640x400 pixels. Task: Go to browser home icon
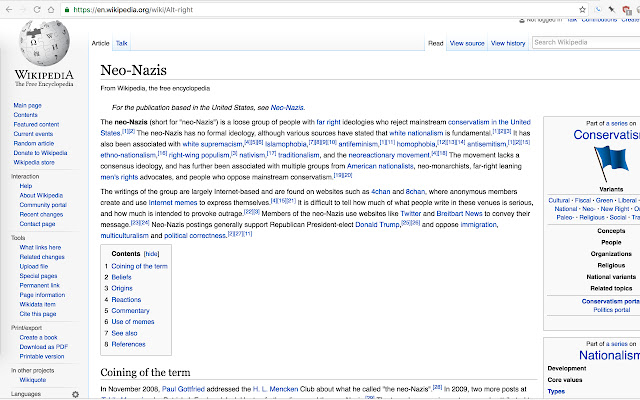[x=51, y=9]
